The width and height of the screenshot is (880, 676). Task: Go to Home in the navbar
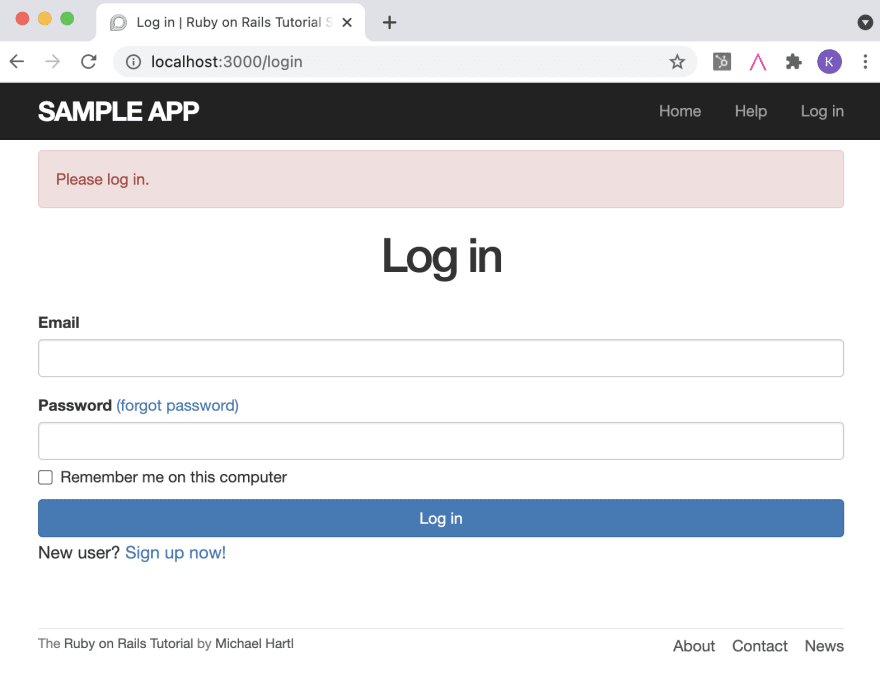coord(680,111)
